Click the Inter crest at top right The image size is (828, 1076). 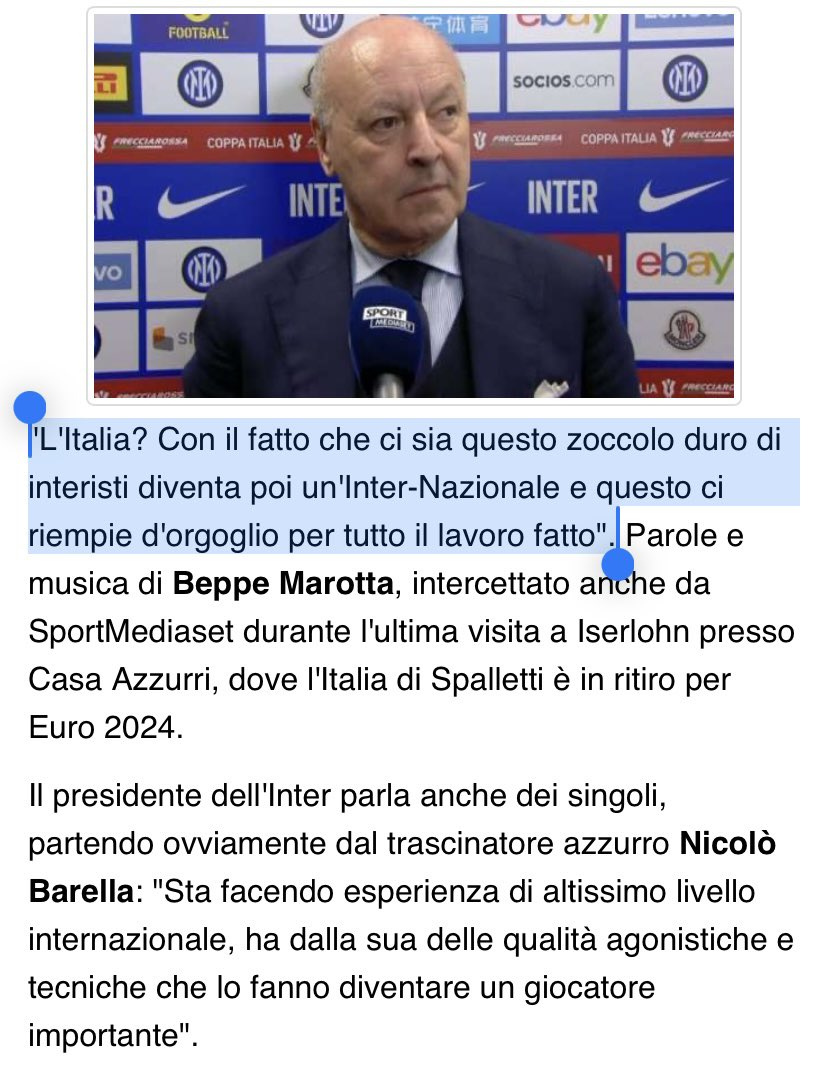684,78
